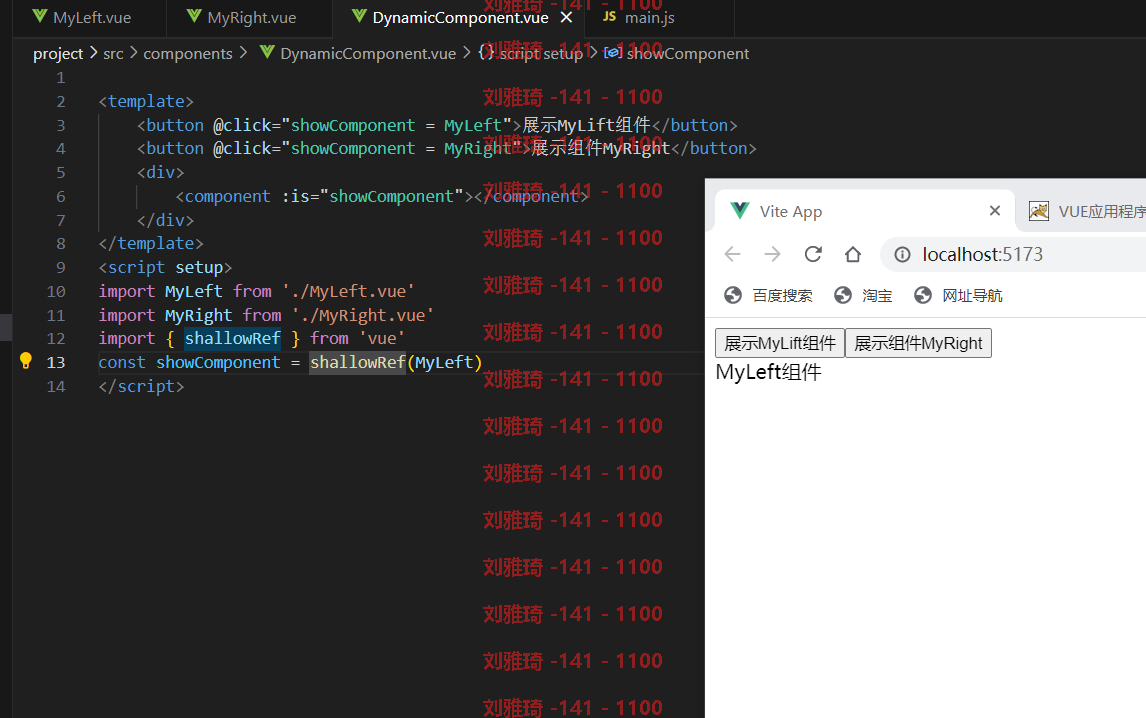Viewport: 1146px width, 718px height.
Task: Click the 展示组件MyRight button in browser
Action: click(x=918, y=343)
